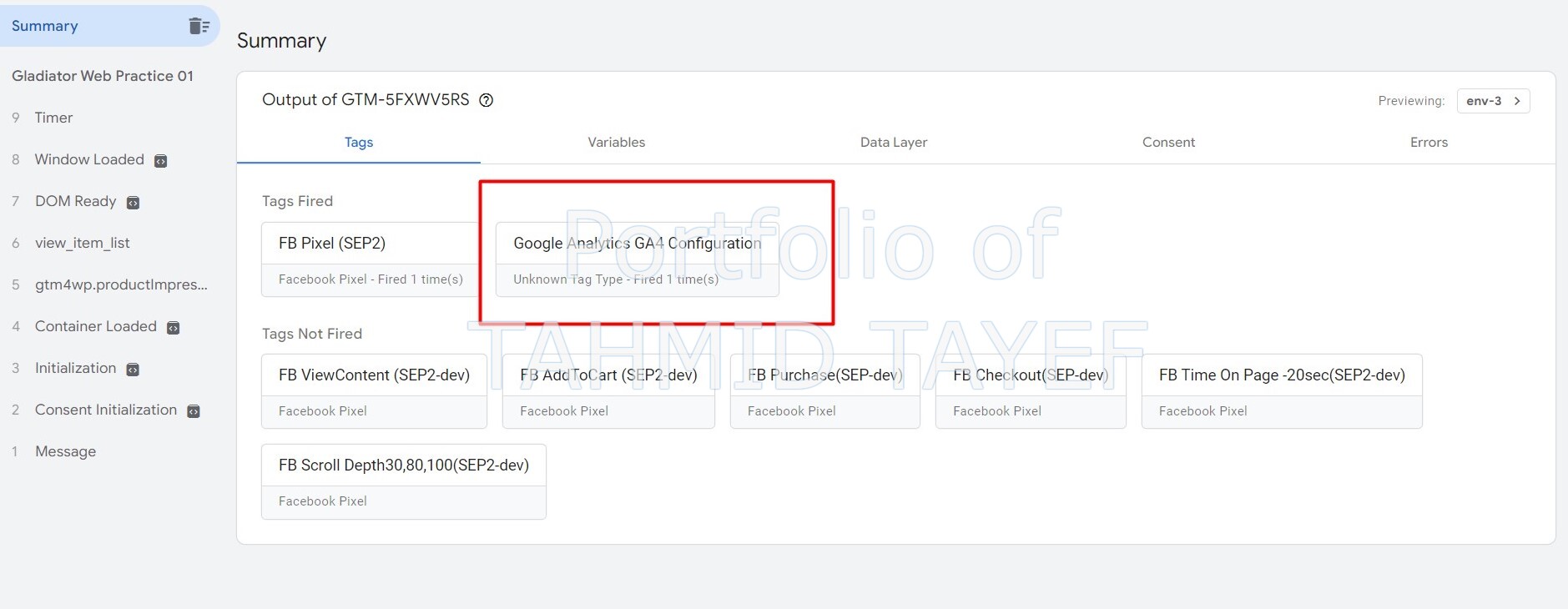This screenshot has height=609, width=1568.
Task: Open the FB Checkout(SEP-dev) tag card
Action: point(1031,391)
